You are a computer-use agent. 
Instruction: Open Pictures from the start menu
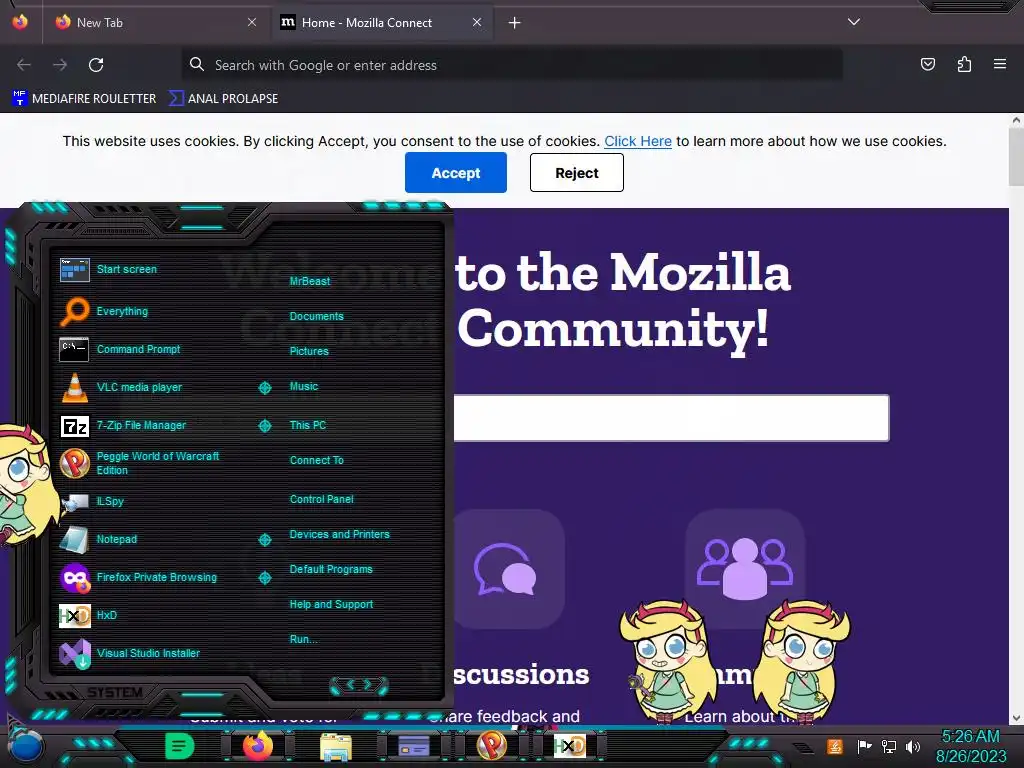[309, 351]
